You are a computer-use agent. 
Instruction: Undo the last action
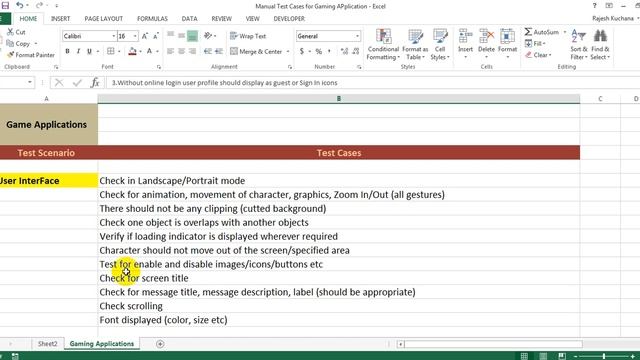(19, 5)
